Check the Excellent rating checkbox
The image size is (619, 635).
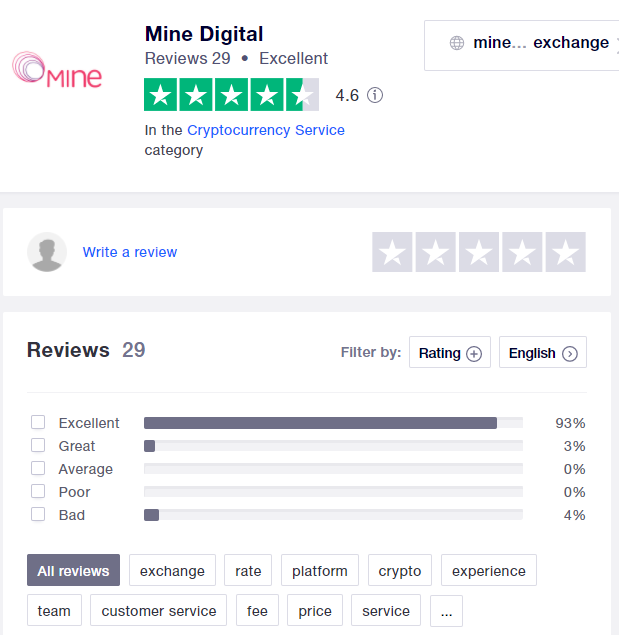click(38, 422)
